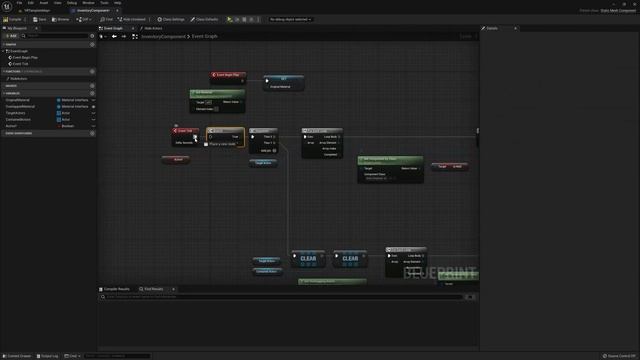Image resolution: width=640 pixels, height=360 pixels.
Task: Add a new macro with Macros plus icon
Action: pyautogui.click(x=92, y=86)
